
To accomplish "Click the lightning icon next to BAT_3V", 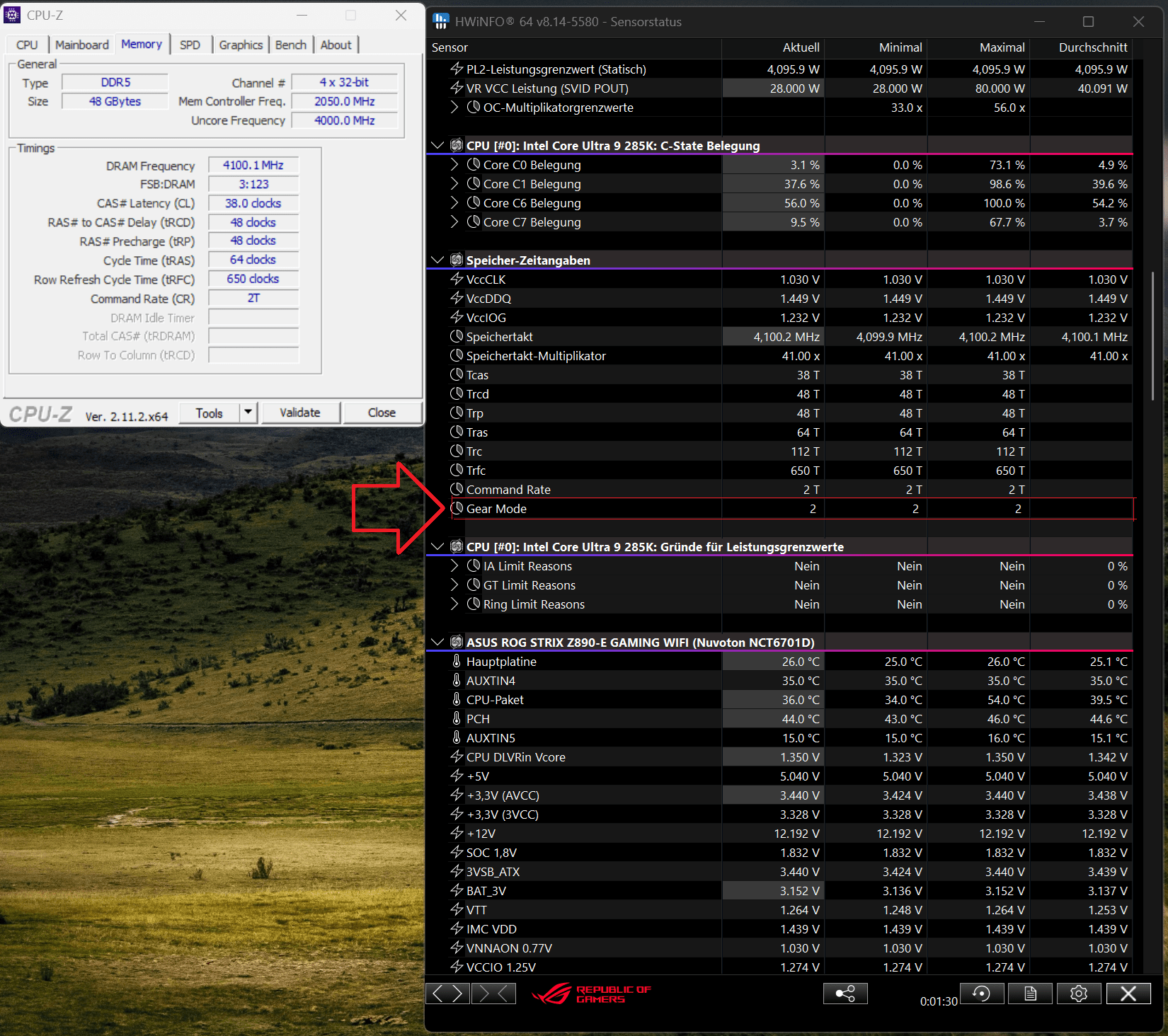I will coord(457,890).
